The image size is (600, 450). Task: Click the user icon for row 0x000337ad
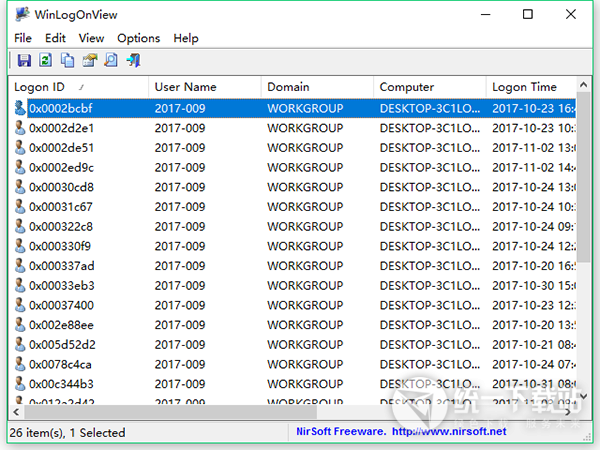click(20, 266)
